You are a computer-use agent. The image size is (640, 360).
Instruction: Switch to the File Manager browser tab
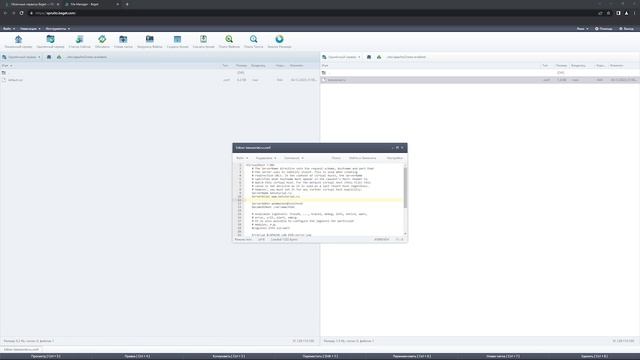[x=91, y=4]
